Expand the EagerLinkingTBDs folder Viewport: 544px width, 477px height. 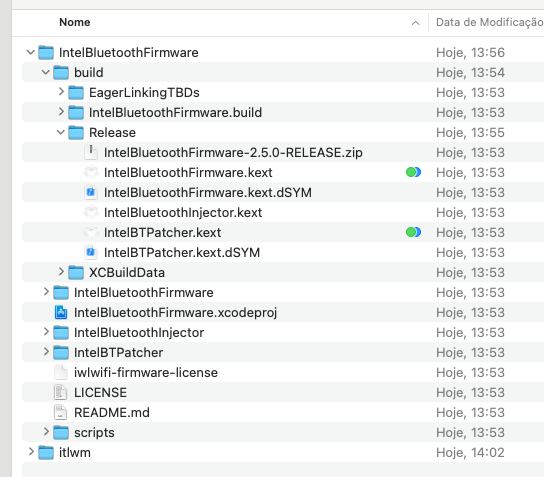click(61, 92)
